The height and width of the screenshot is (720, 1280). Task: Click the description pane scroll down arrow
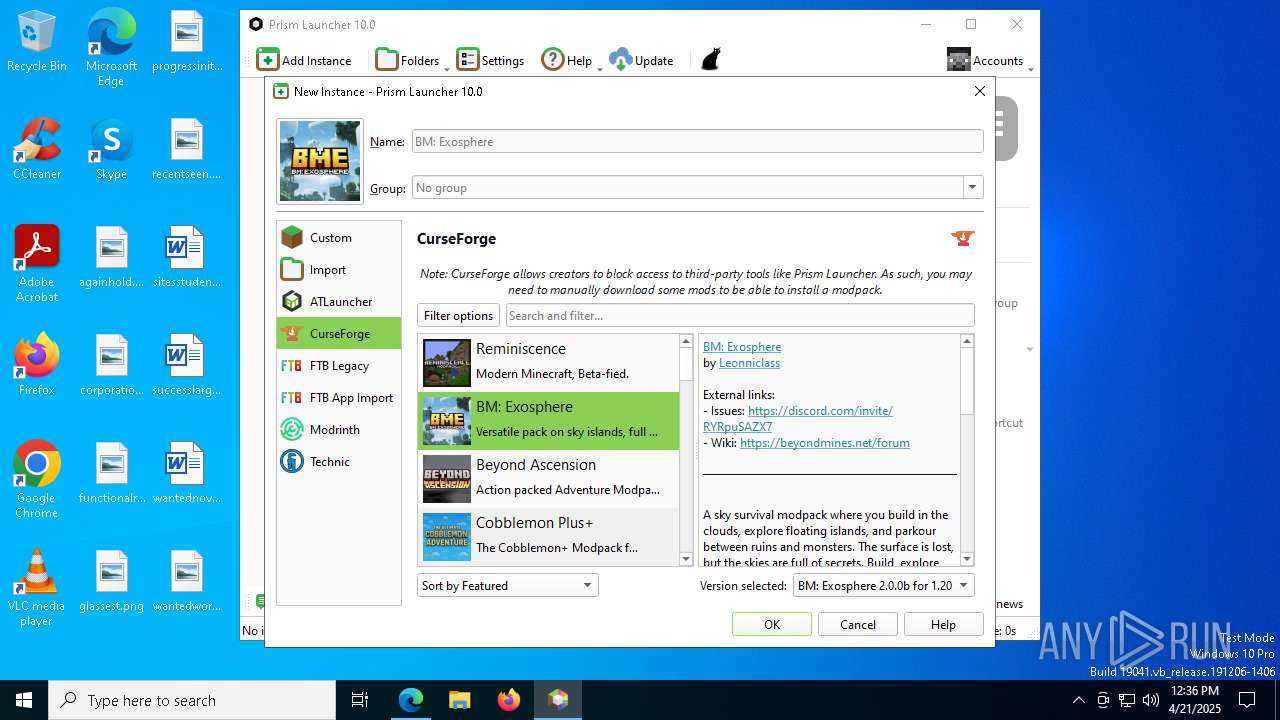967,559
